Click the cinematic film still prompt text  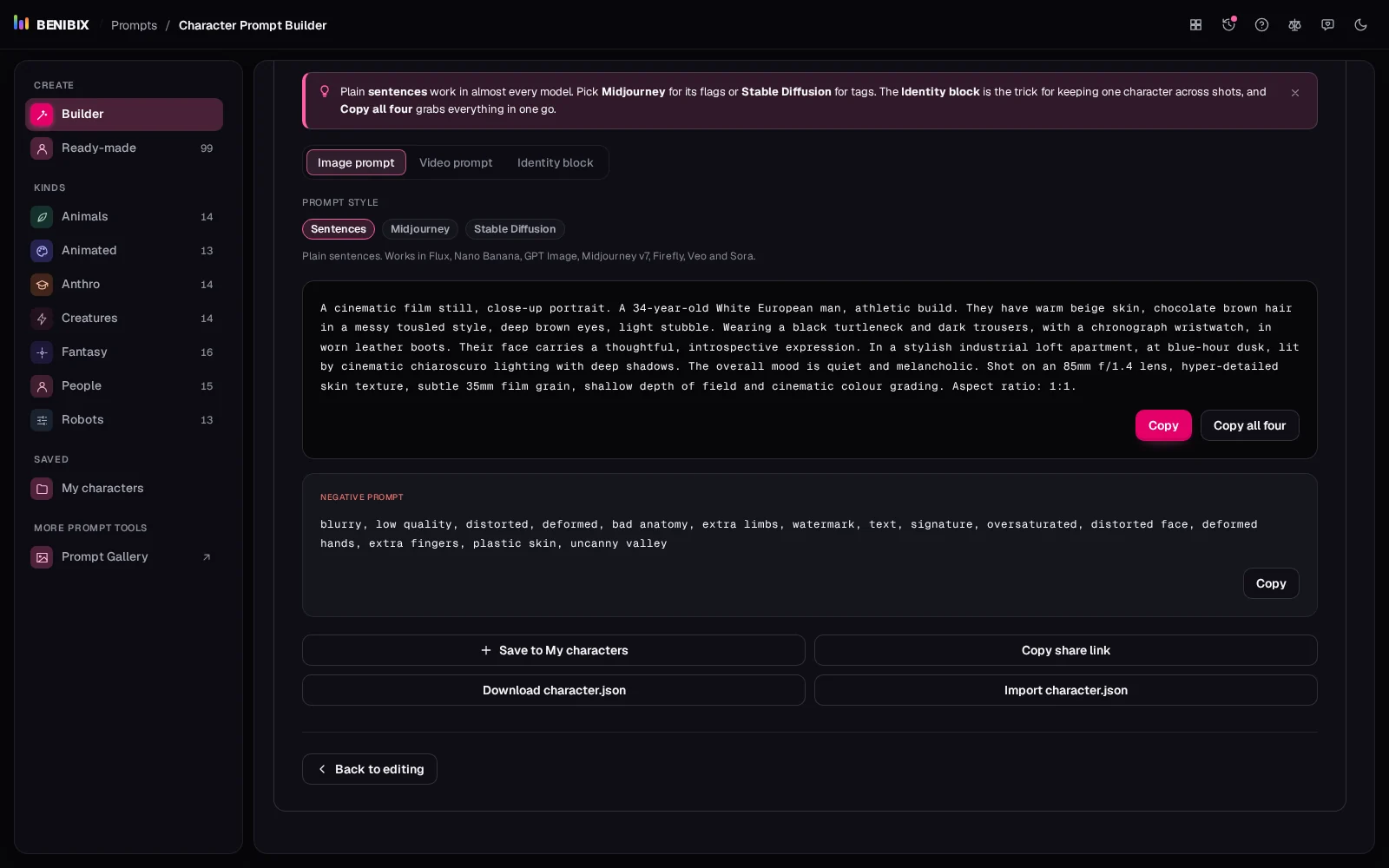(809, 347)
